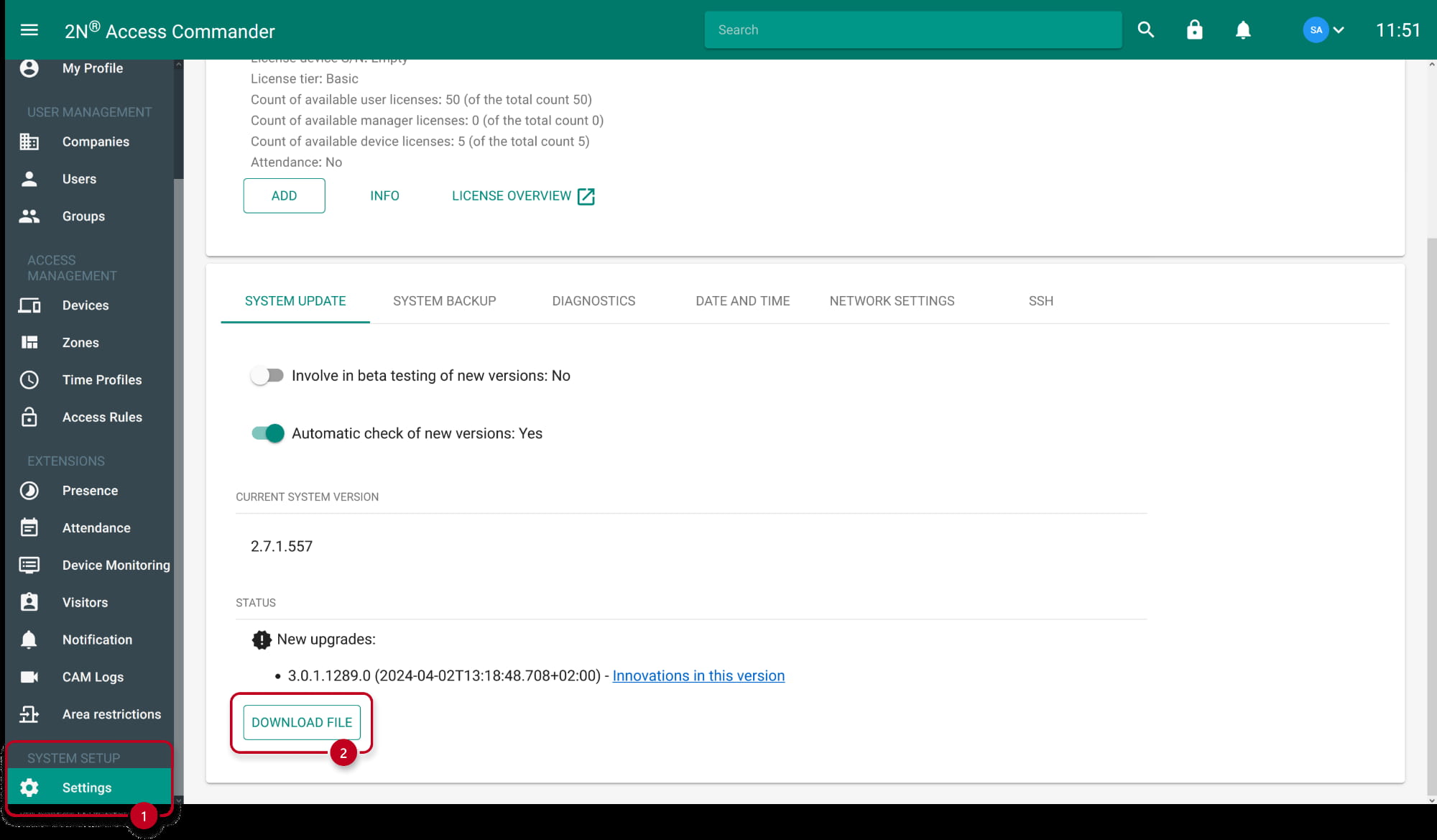
Task: Open the hamburger navigation menu
Action: pos(29,30)
